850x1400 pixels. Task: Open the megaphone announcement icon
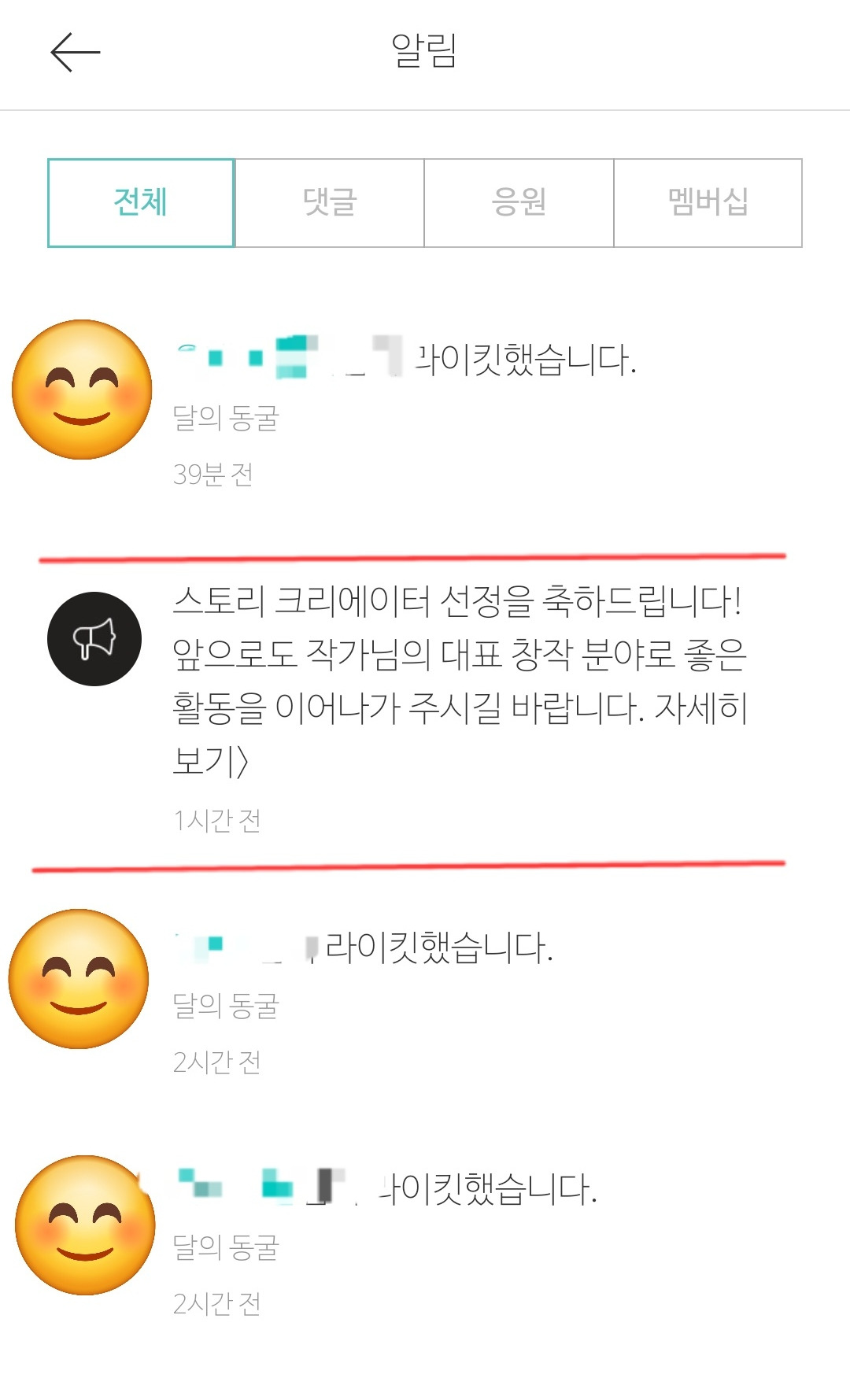(x=94, y=638)
